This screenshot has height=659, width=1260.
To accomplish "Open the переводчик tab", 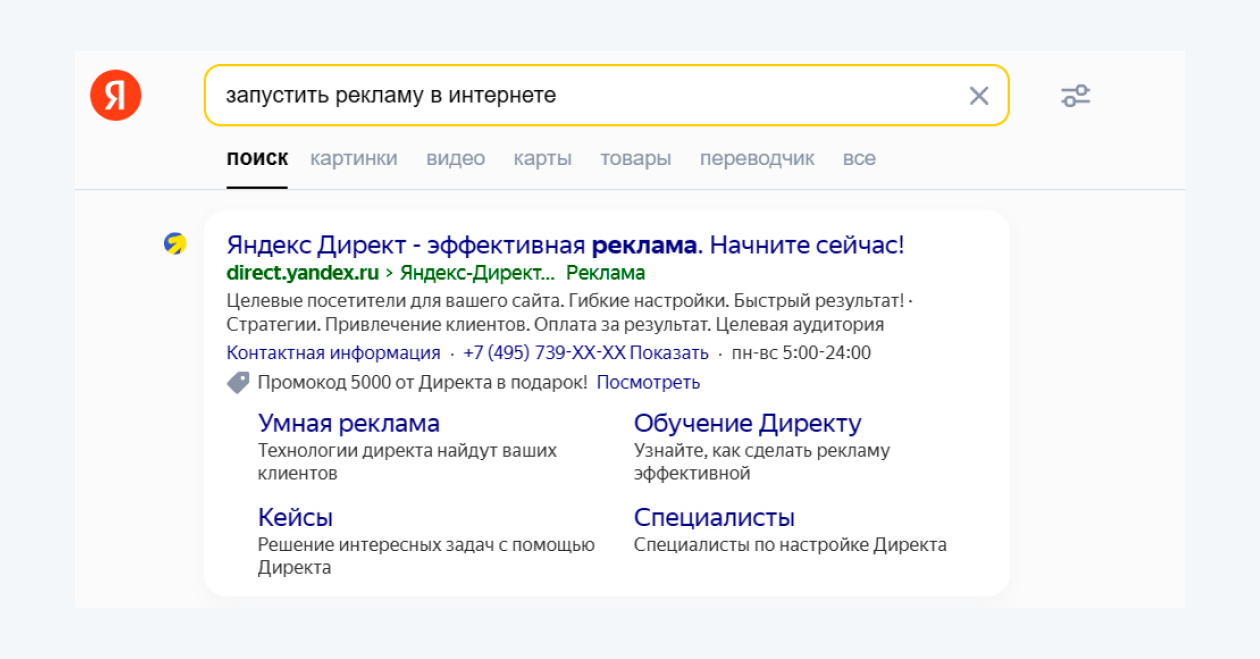I will click(x=757, y=158).
